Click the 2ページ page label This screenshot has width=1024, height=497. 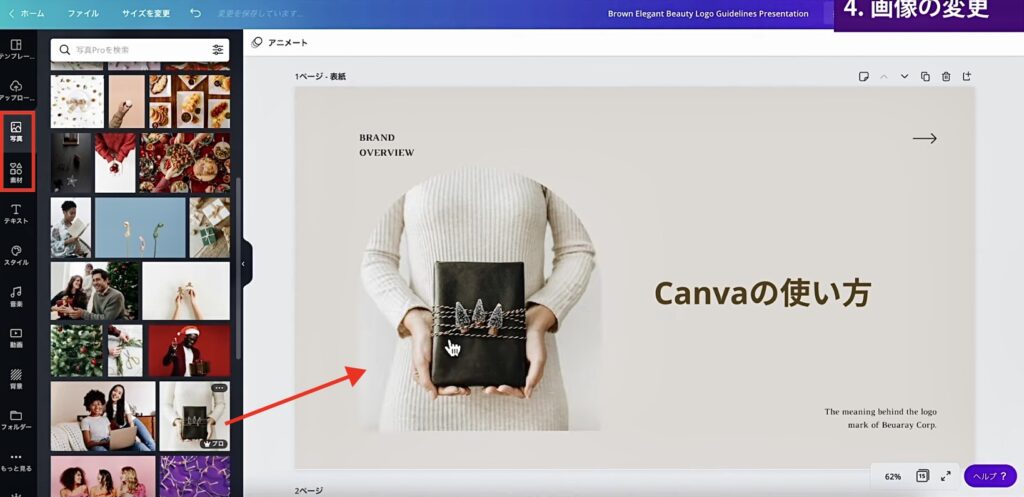308,490
